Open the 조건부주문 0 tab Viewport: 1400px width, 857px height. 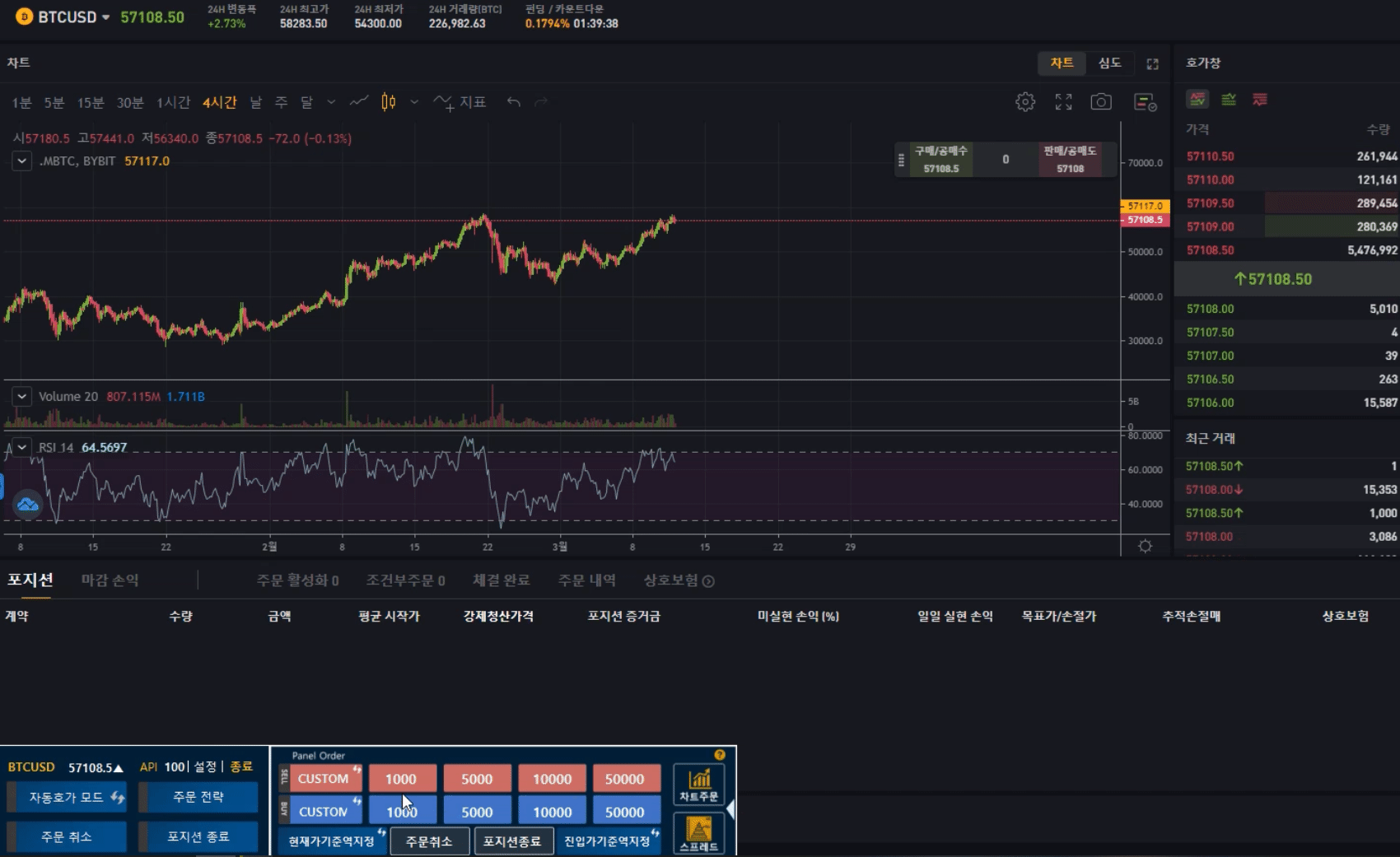(x=405, y=580)
